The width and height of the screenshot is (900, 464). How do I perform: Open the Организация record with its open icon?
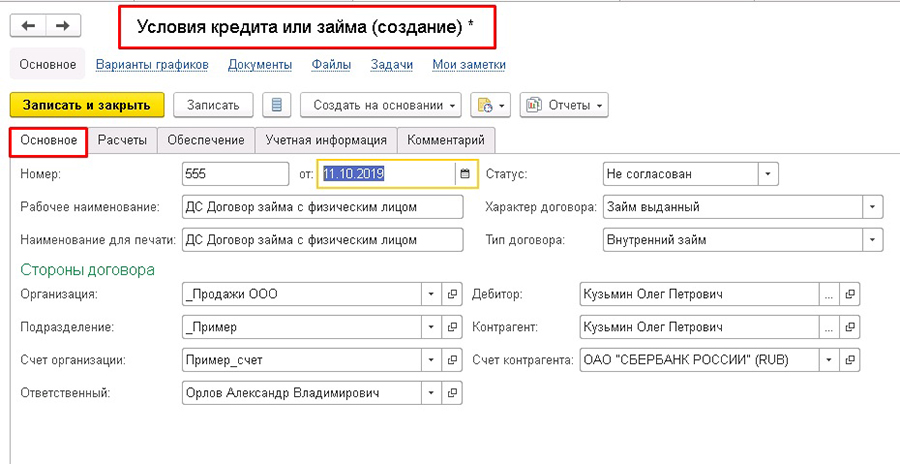(x=452, y=295)
